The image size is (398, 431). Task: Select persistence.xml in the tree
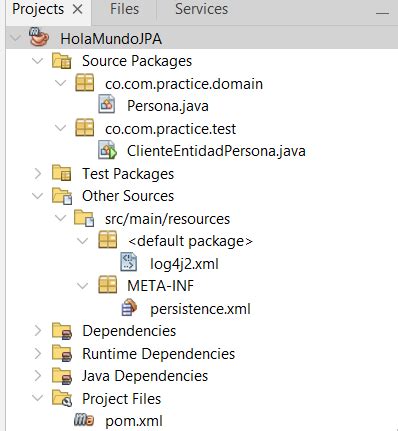click(x=200, y=309)
